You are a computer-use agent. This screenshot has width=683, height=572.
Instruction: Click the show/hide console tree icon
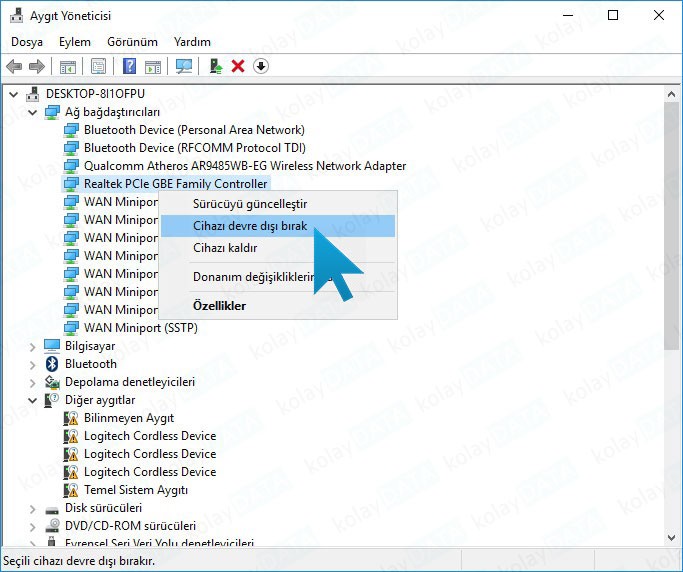click(x=68, y=67)
